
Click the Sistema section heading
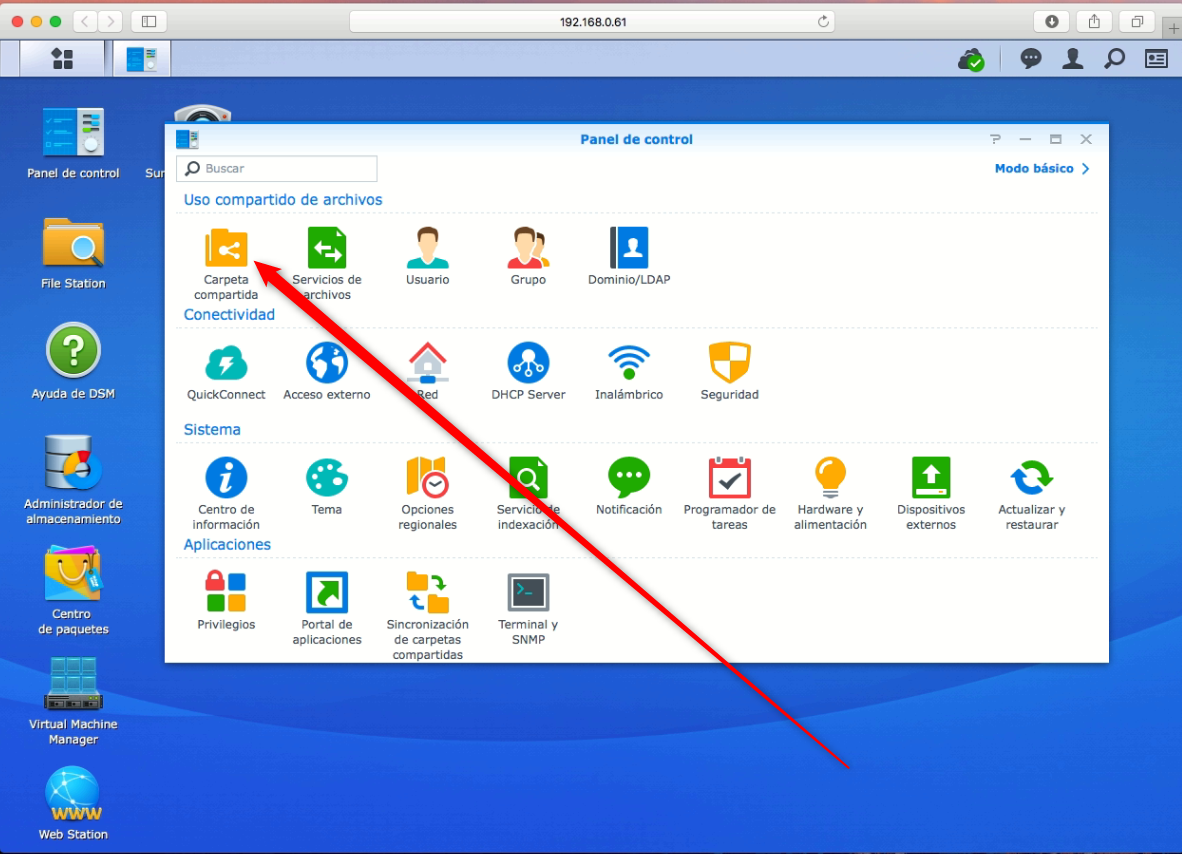[212, 429]
